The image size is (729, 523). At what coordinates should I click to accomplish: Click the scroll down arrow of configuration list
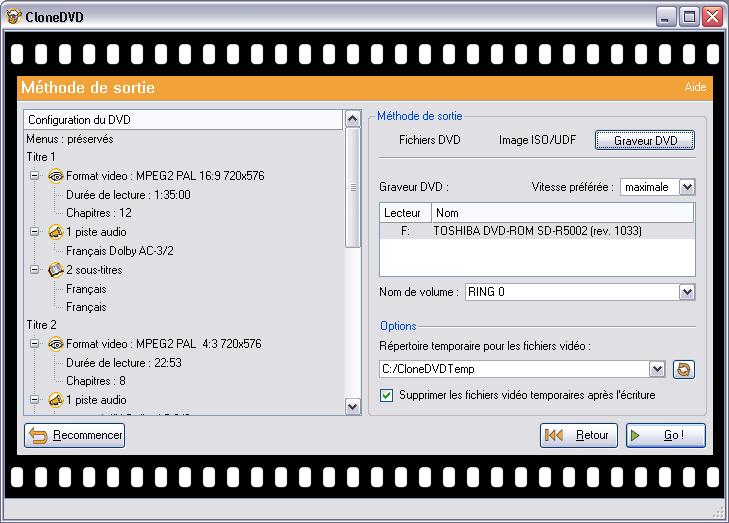click(353, 407)
